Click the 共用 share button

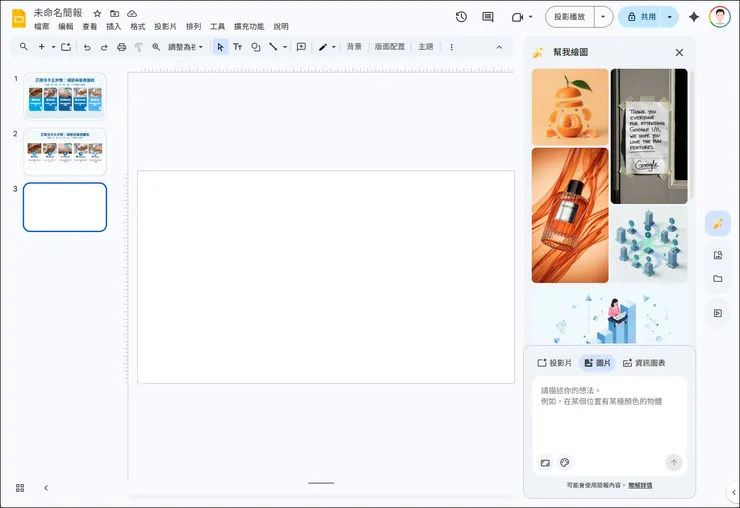tap(641, 17)
